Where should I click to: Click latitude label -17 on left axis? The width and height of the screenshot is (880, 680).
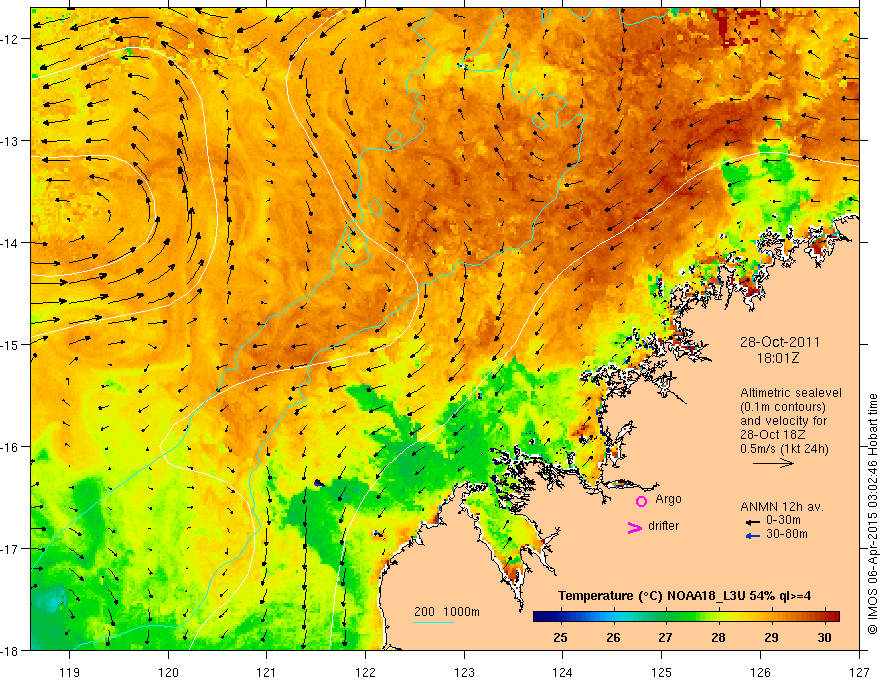coord(10,549)
